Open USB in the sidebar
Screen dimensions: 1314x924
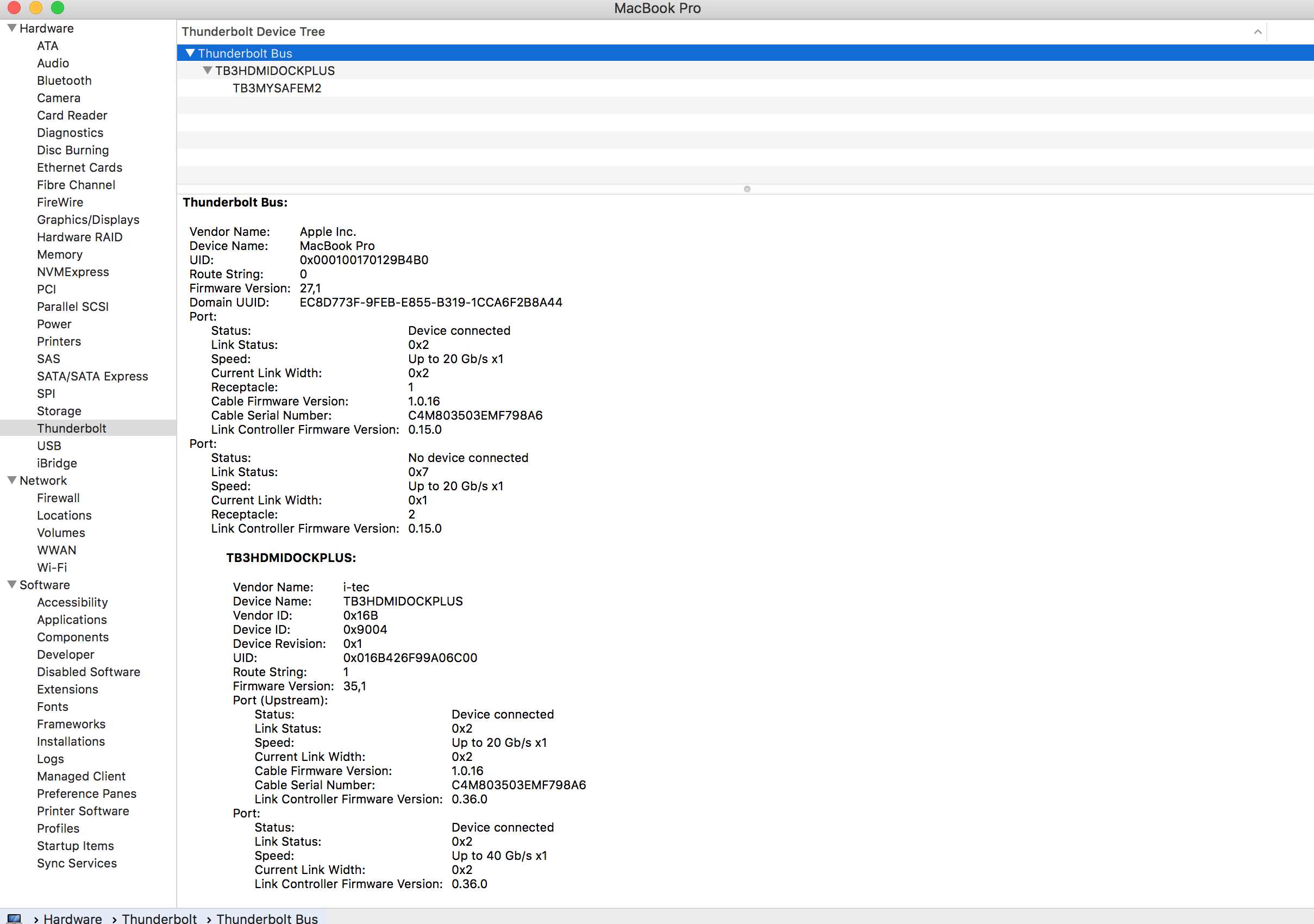point(49,445)
